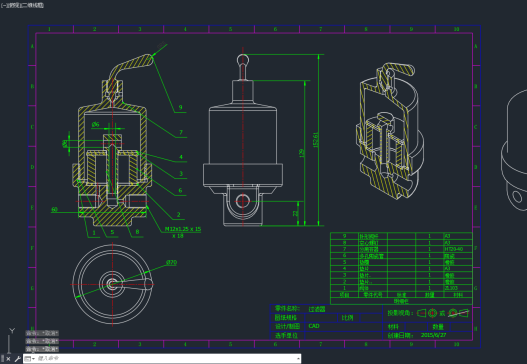Select the 22 vertical dimension
This screenshot has height=364, width=527.
295,213
